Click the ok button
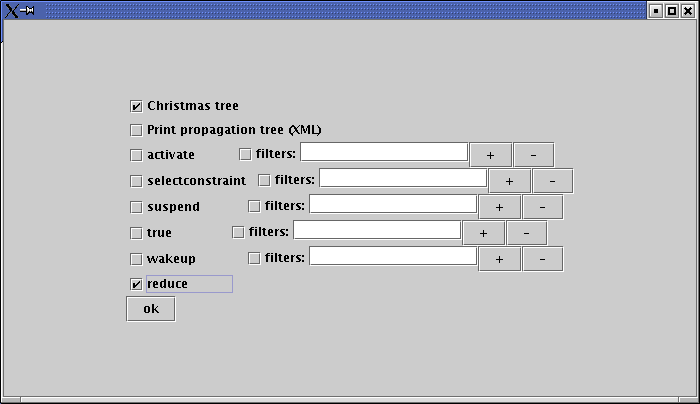 151,309
